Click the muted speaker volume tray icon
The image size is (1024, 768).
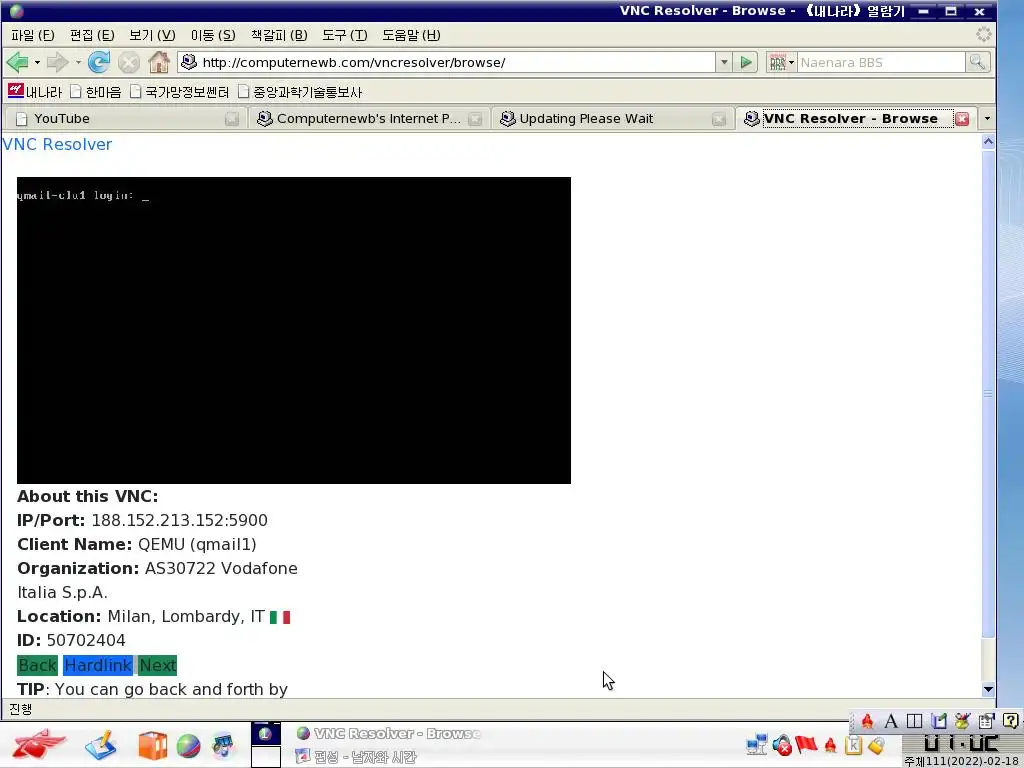tap(782, 744)
